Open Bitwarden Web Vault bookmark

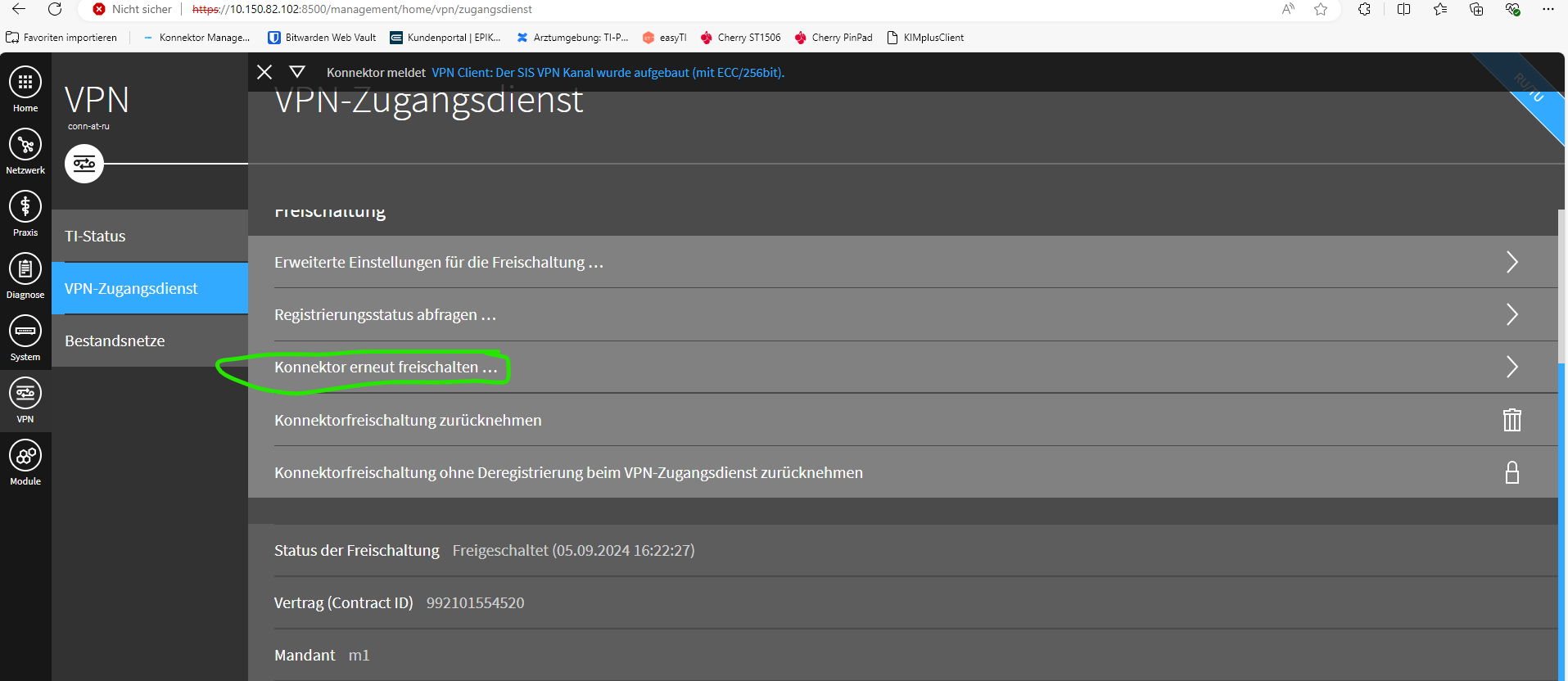click(x=323, y=38)
